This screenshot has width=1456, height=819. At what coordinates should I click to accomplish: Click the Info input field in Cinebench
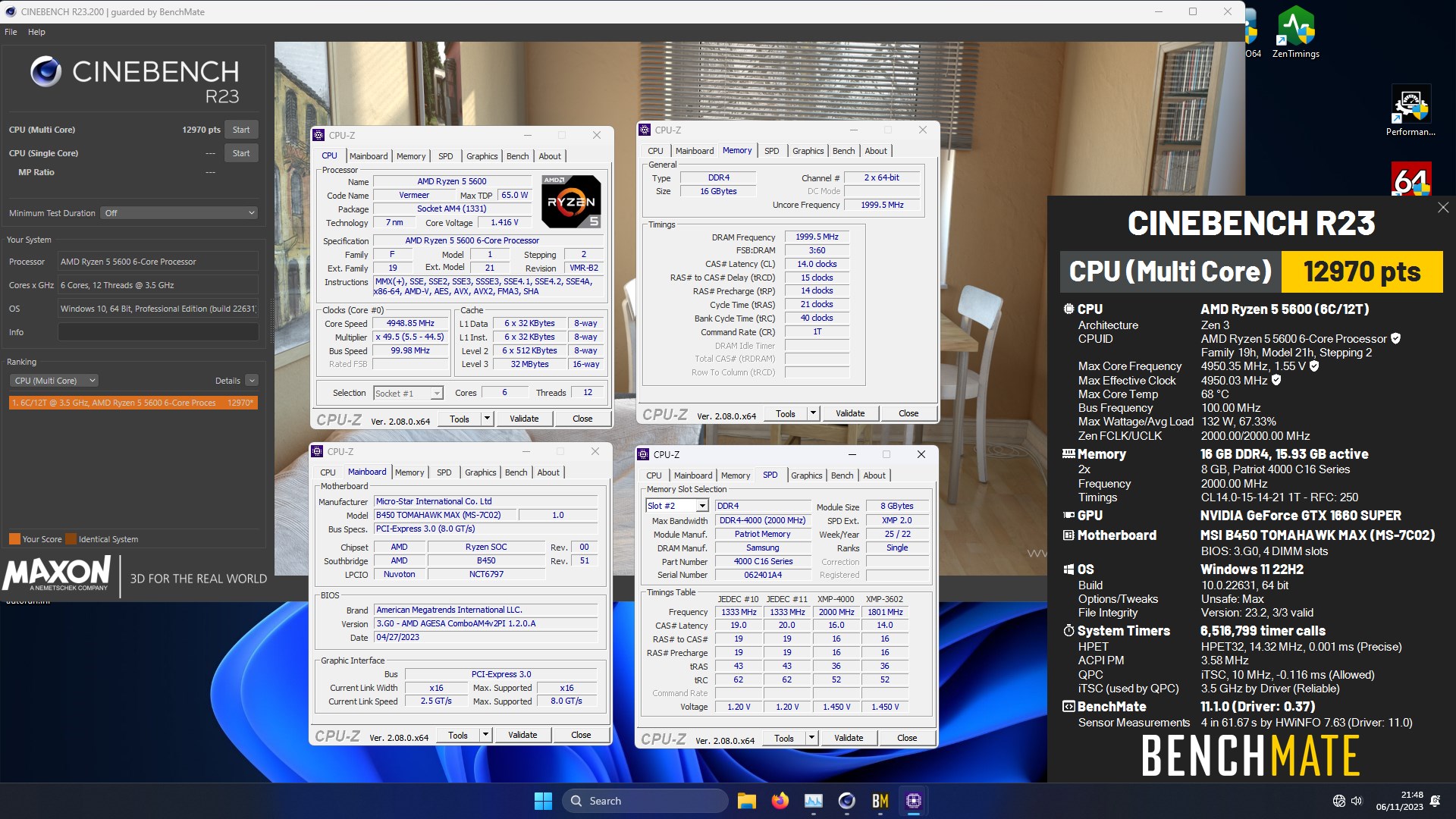point(158,332)
